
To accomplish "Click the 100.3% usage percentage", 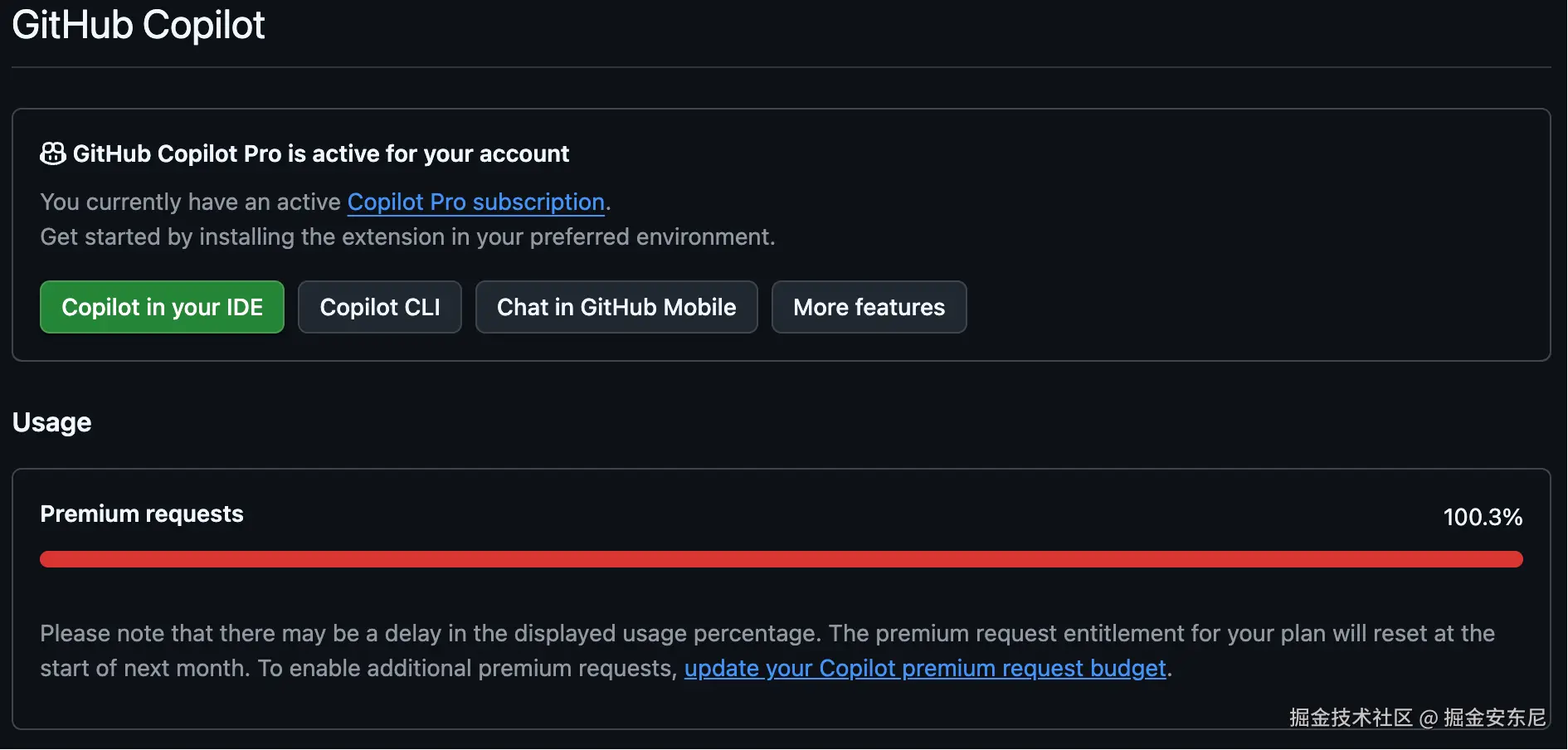I will [x=1483, y=517].
